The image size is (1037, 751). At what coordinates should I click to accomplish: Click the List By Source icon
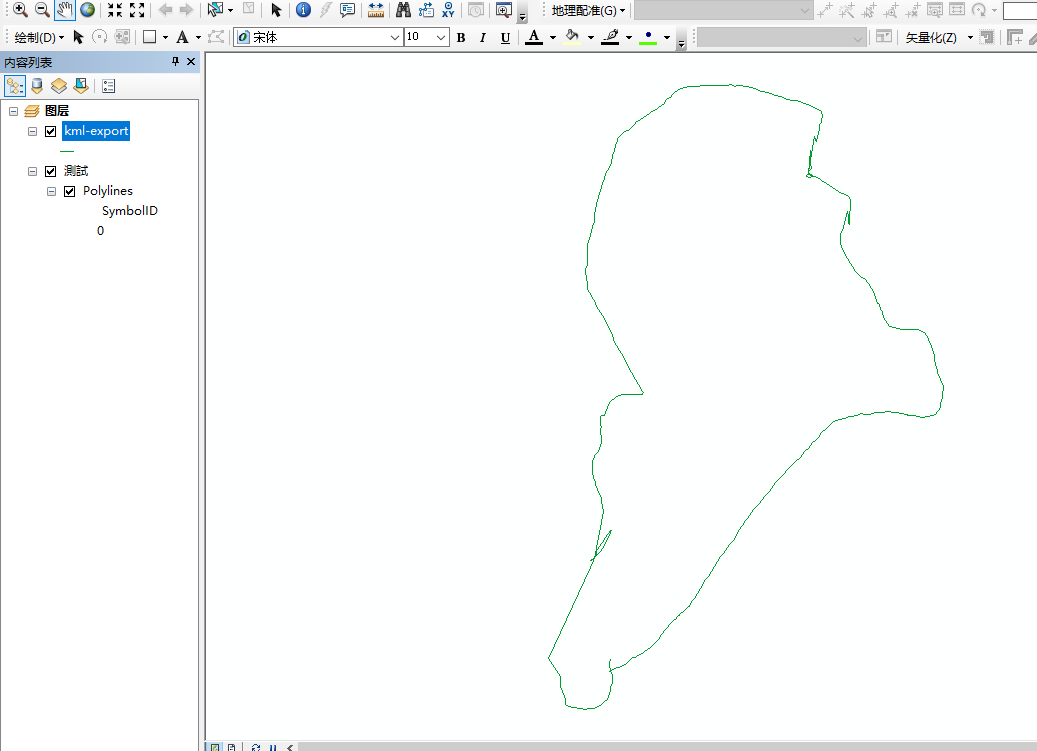[37, 86]
